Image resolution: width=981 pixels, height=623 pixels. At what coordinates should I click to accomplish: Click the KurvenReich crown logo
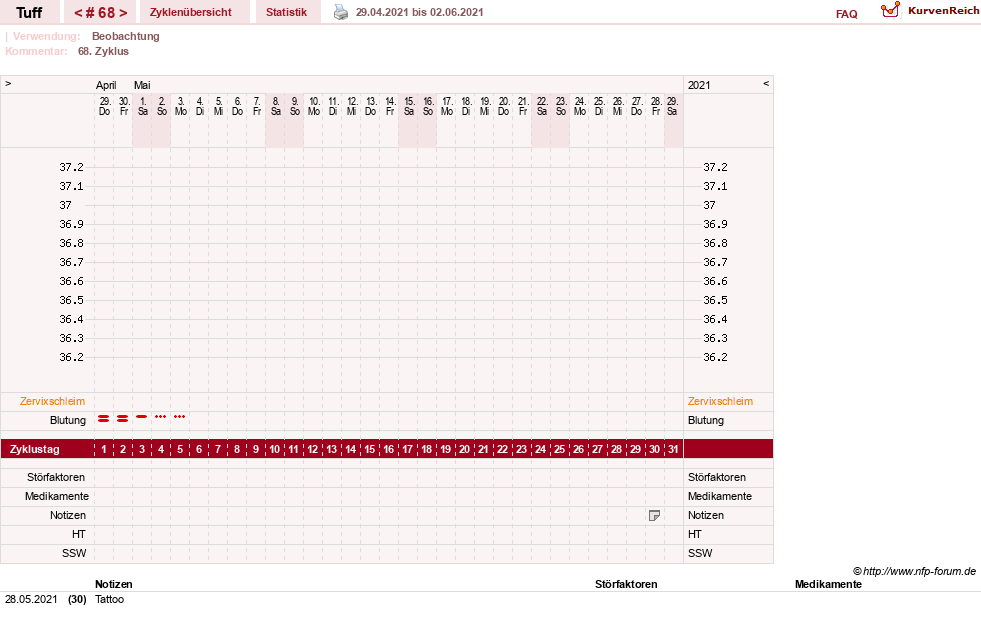point(890,11)
